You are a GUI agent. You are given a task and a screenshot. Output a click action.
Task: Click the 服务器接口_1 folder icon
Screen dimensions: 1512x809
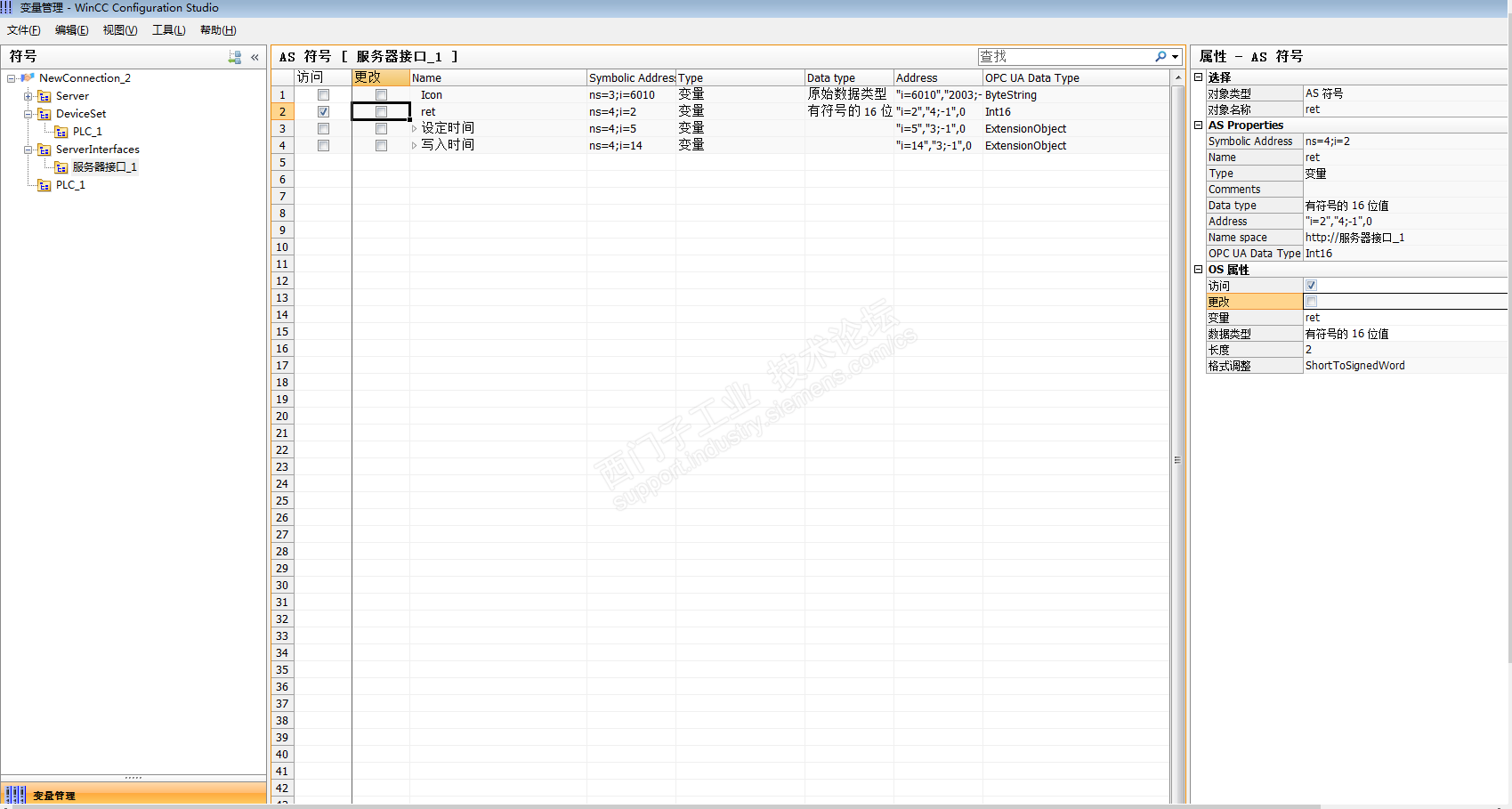point(61,167)
